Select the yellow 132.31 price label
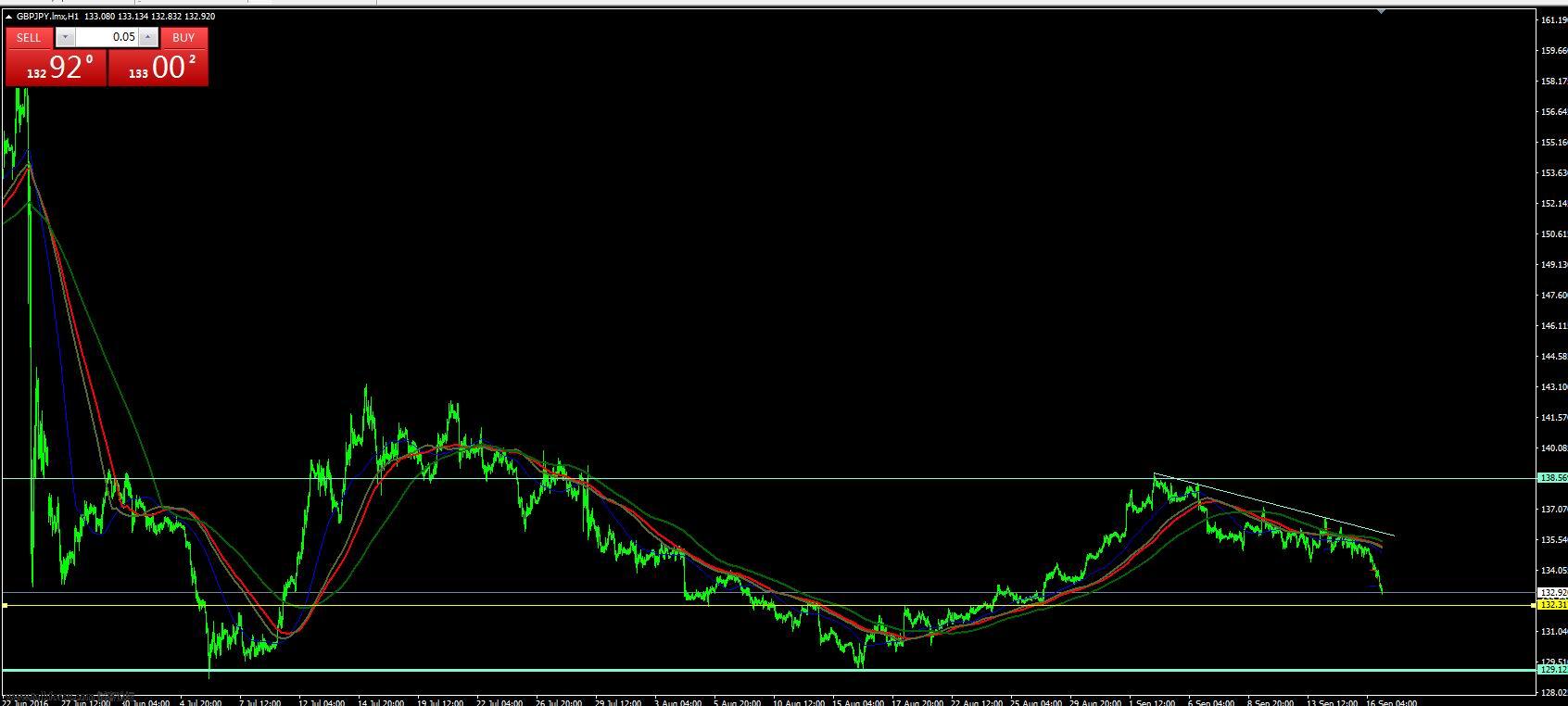 1552,604
